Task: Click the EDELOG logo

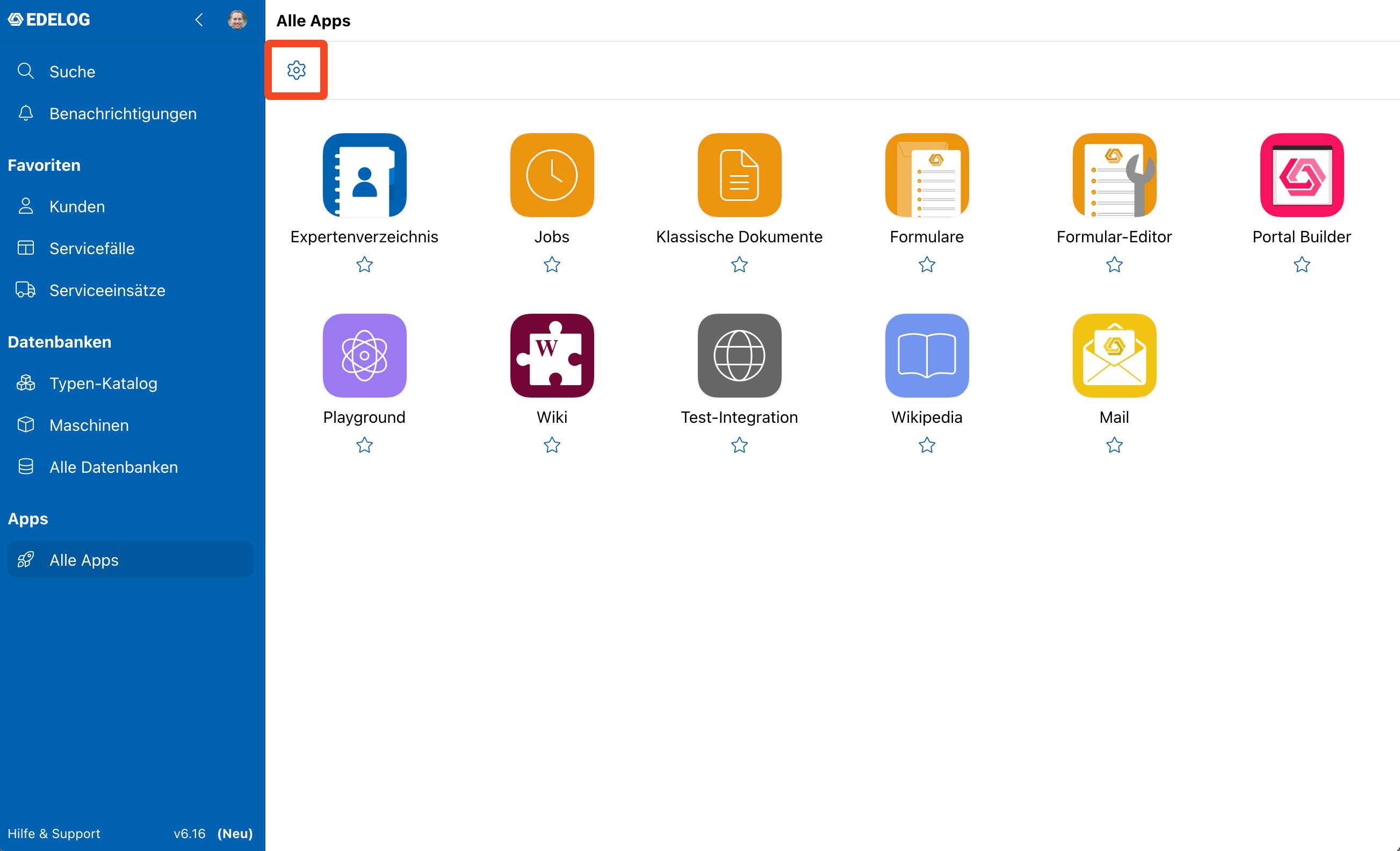Action: [49, 20]
